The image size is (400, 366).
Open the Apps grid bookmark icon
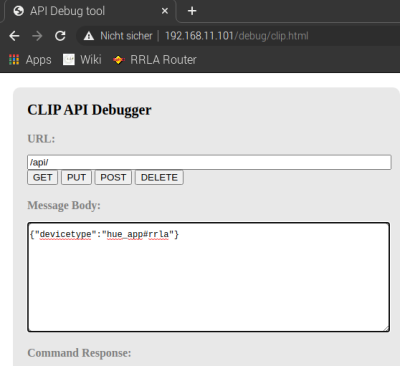14,60
